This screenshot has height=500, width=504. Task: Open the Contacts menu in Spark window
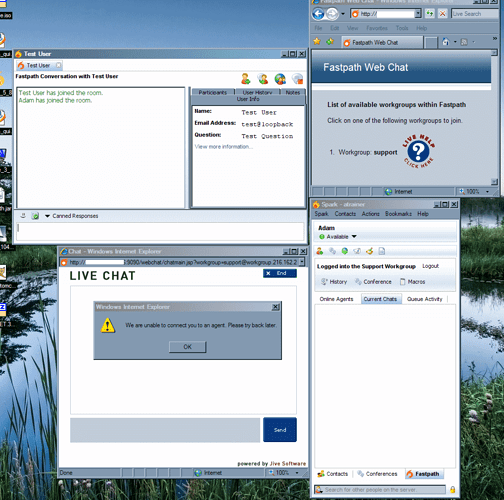pos(345,214)
